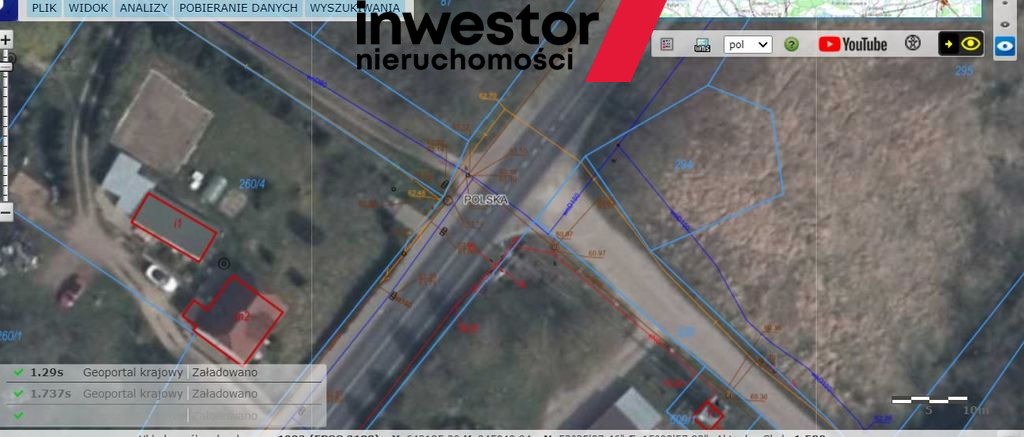Open the WYSZUKIWANIA menu

(x=355, y=8)
